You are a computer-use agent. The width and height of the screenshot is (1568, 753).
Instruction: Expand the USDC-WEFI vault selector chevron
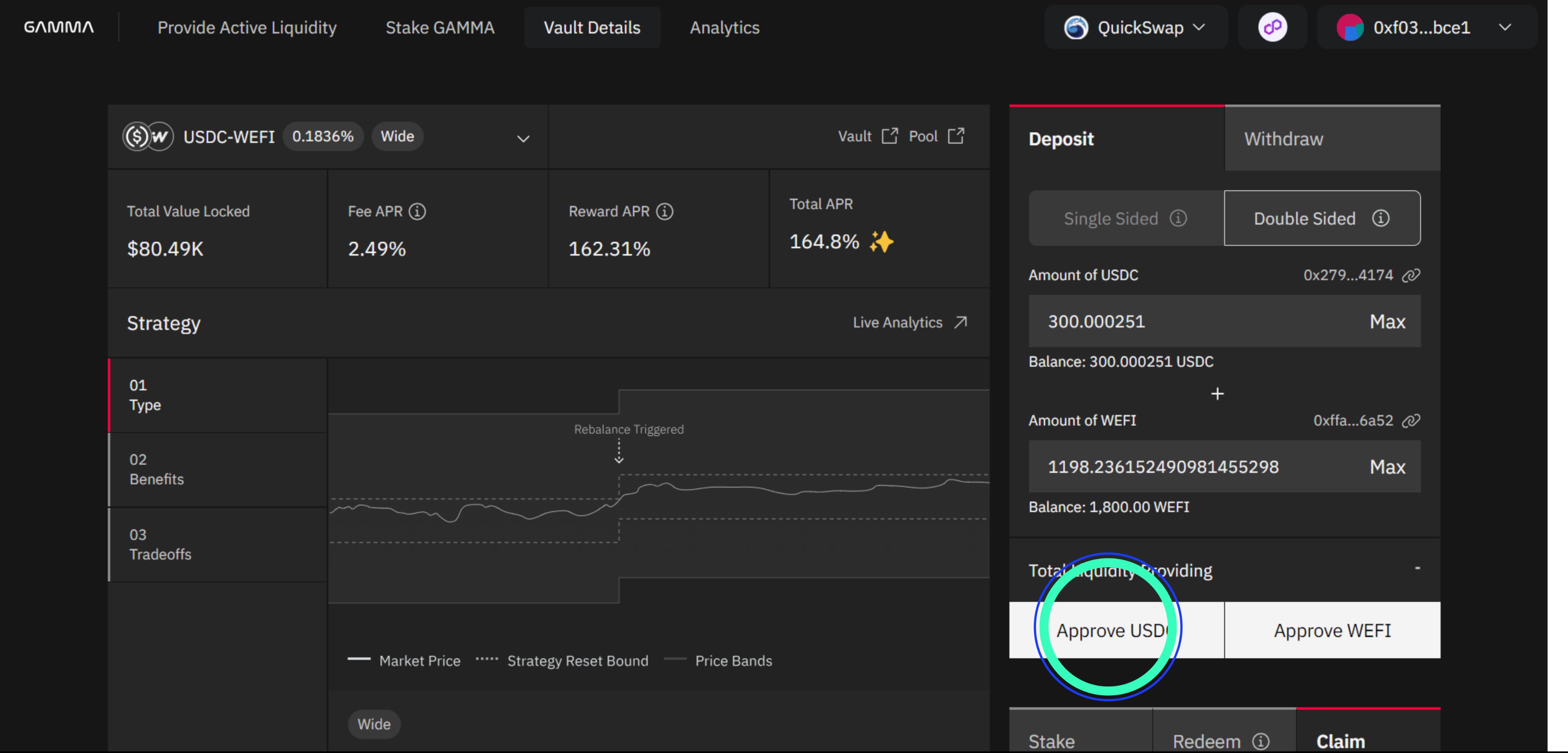tap(523, 139)
